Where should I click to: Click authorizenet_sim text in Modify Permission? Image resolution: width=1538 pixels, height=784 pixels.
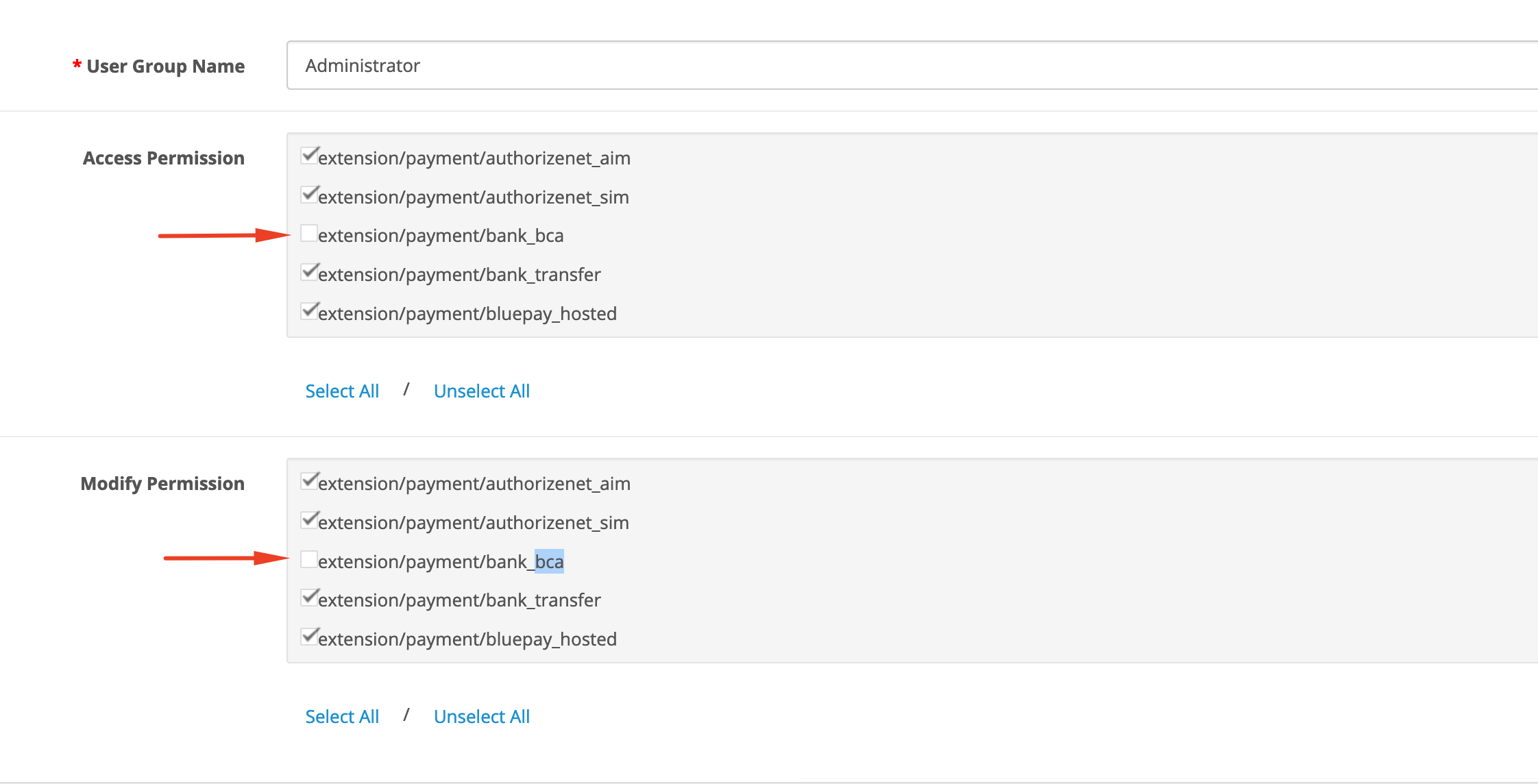coord(474,523)
